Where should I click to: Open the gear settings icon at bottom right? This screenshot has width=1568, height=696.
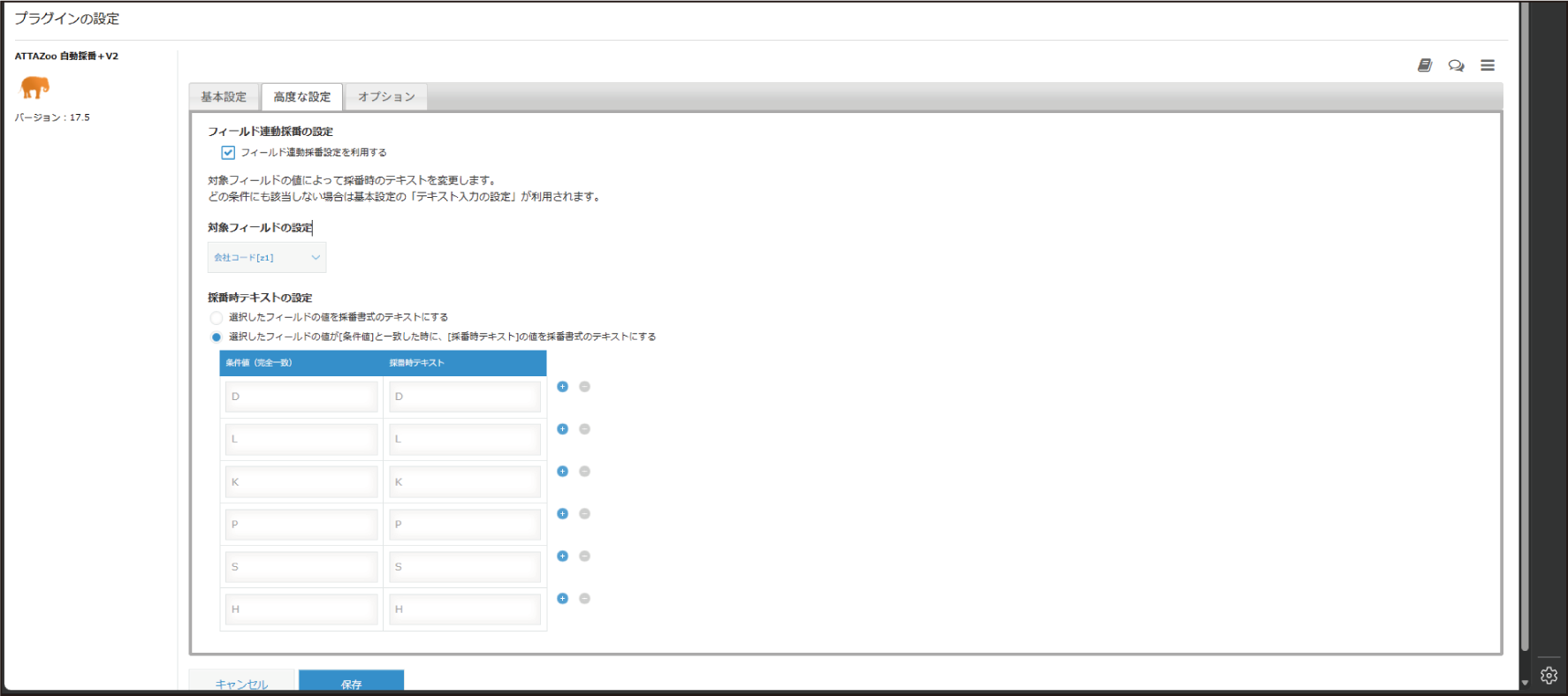1549,676
